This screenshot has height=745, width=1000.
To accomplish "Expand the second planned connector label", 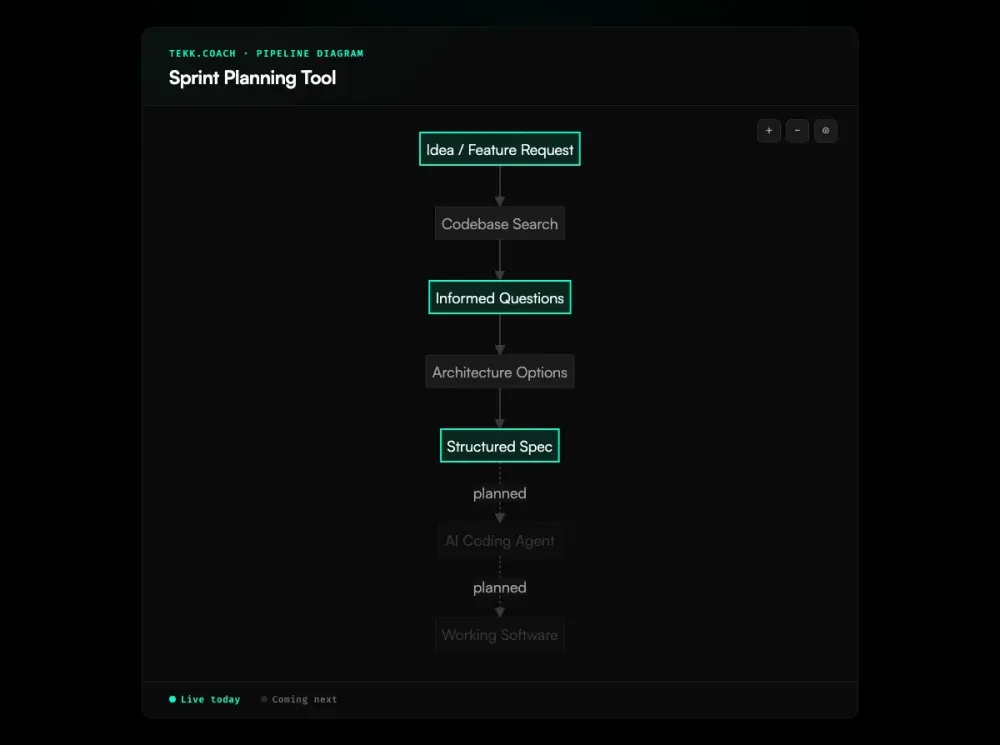I will coord(499,587).
